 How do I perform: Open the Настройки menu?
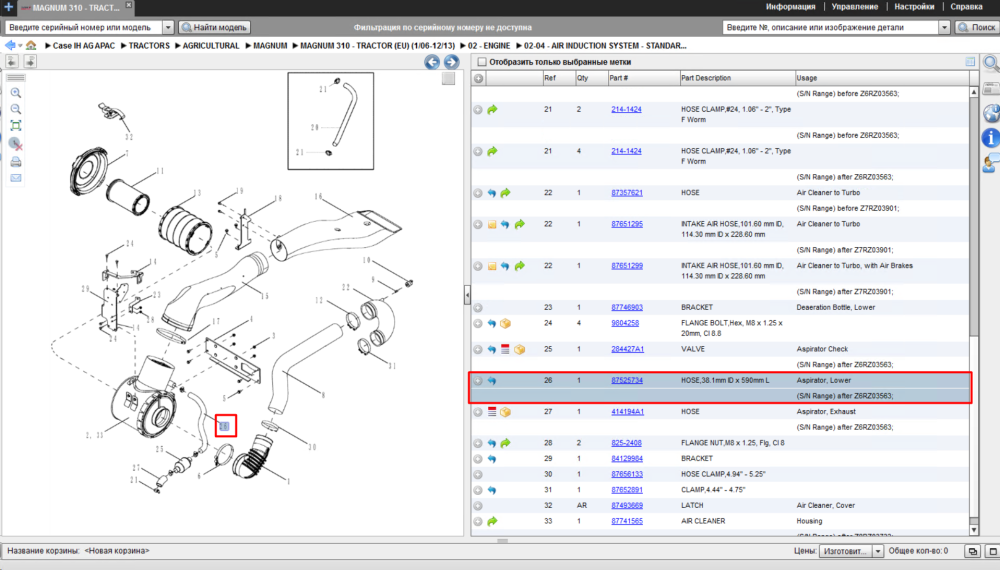tap(914, 7)
